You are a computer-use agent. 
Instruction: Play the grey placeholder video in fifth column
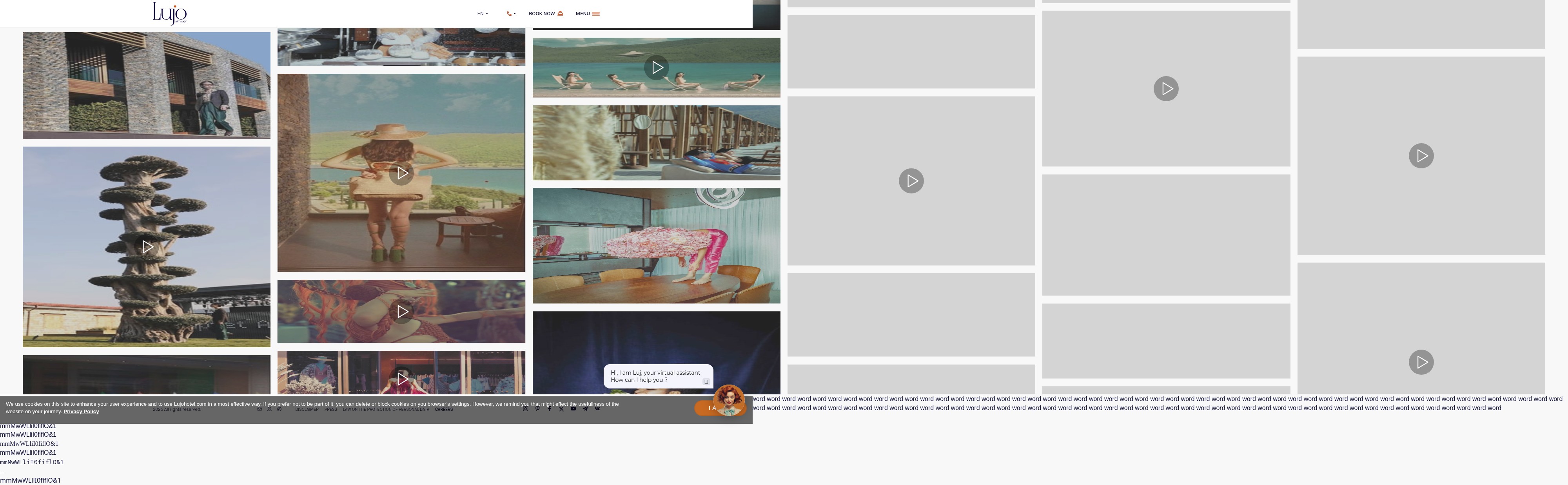[1166, 89]
